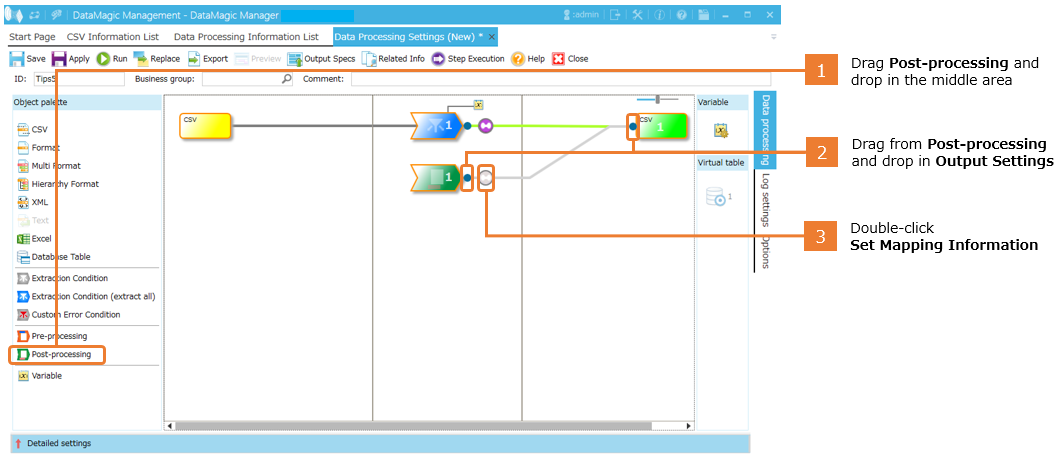Apply the data processing settings
Viewport: 1064px width, 458px height.
(70, 59)
